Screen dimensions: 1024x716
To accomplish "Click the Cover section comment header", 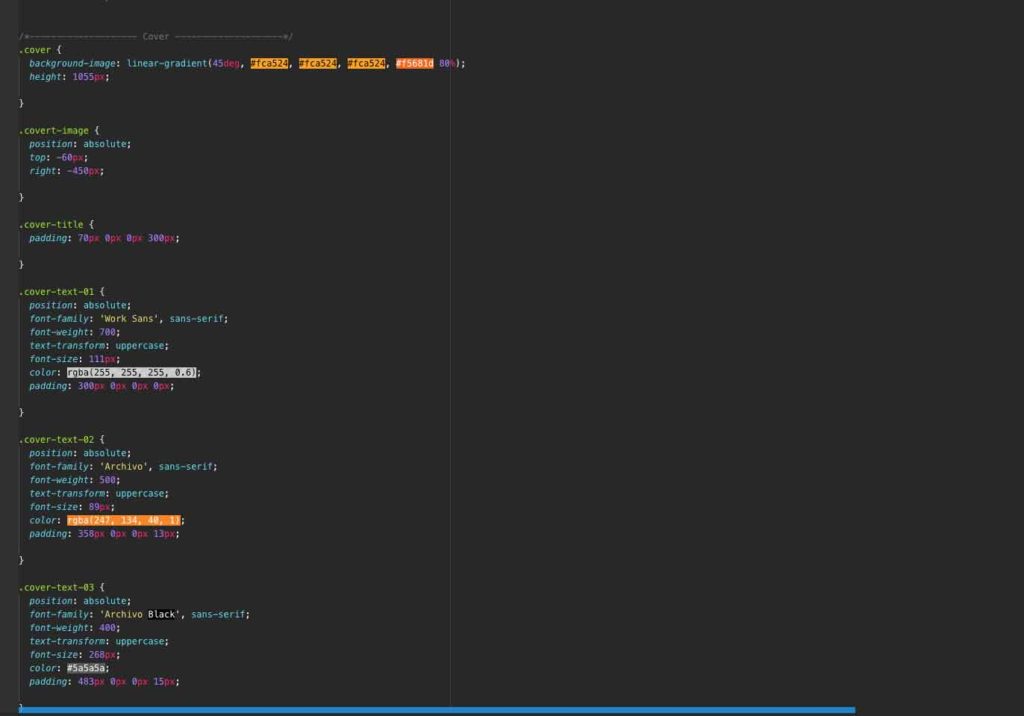I will (155, 36).
